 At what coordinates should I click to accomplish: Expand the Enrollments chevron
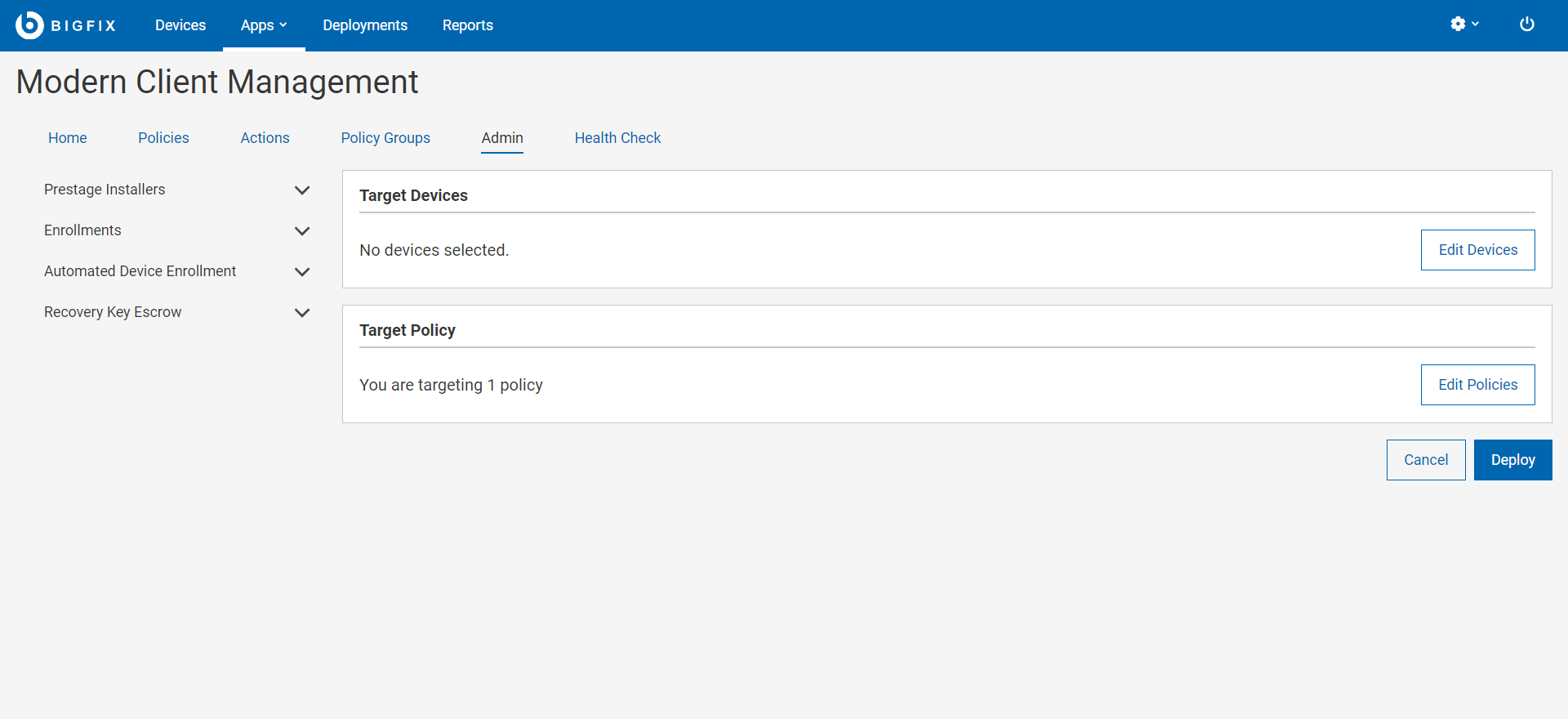(301, 231)
